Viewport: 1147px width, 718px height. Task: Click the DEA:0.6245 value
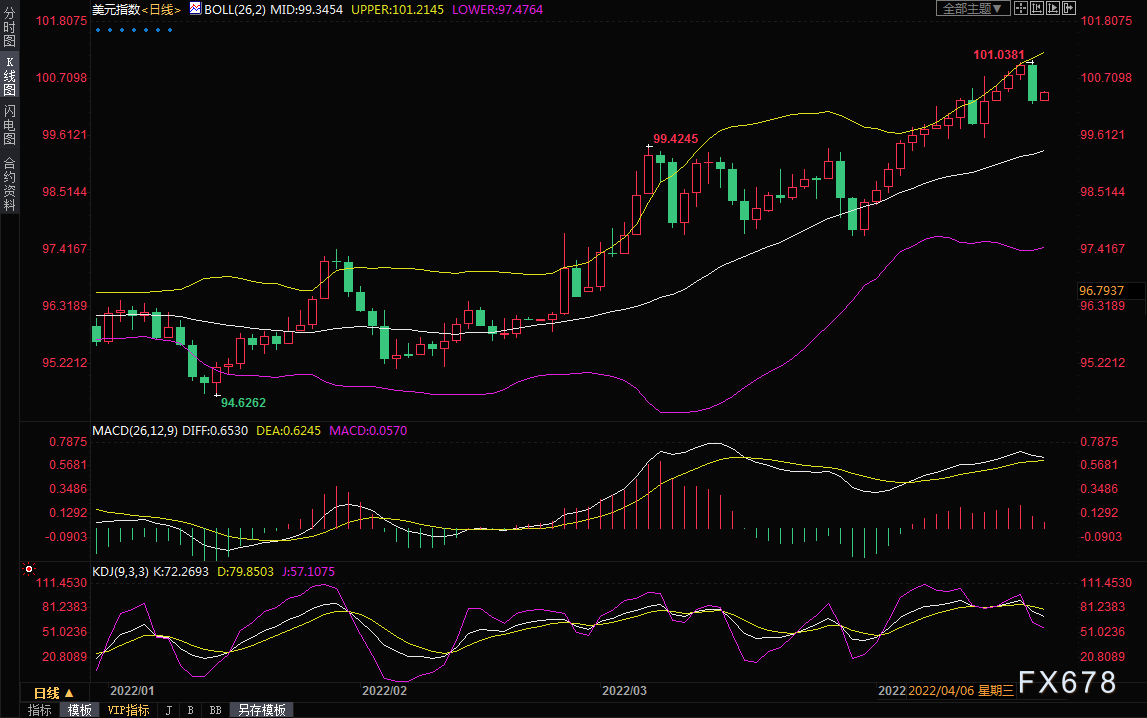(x=288, y=431)
